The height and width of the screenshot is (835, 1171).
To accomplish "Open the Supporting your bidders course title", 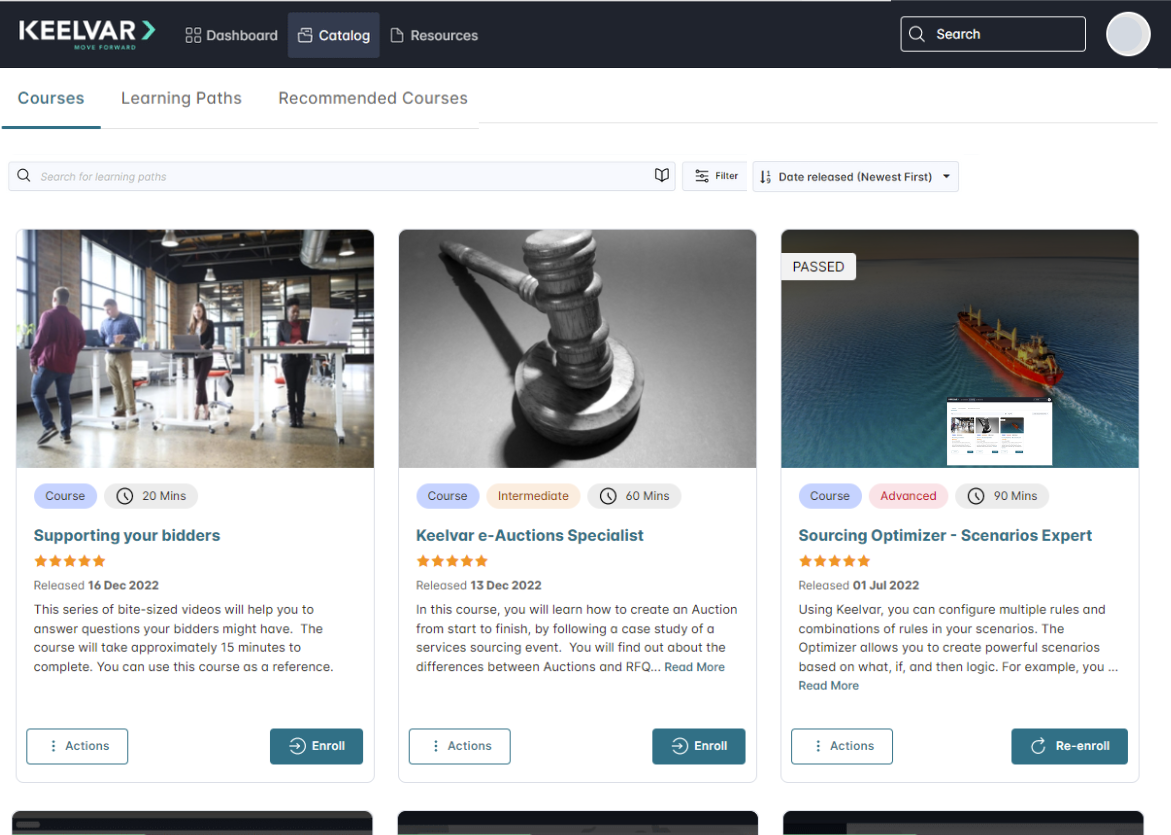I will tap(127, 536).
